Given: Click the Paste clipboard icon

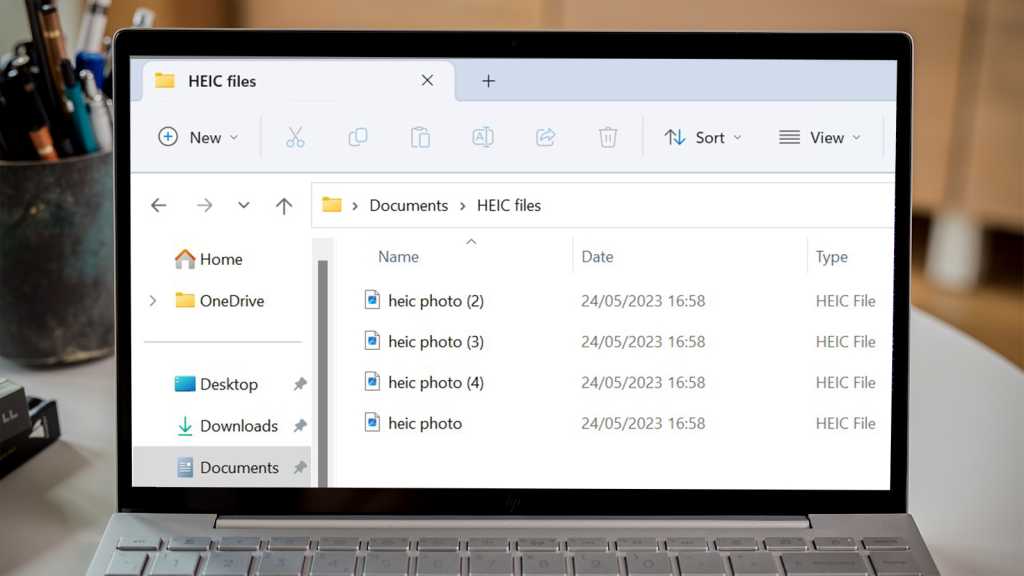Looking at the screenshot, I should [x=420, y=137].
